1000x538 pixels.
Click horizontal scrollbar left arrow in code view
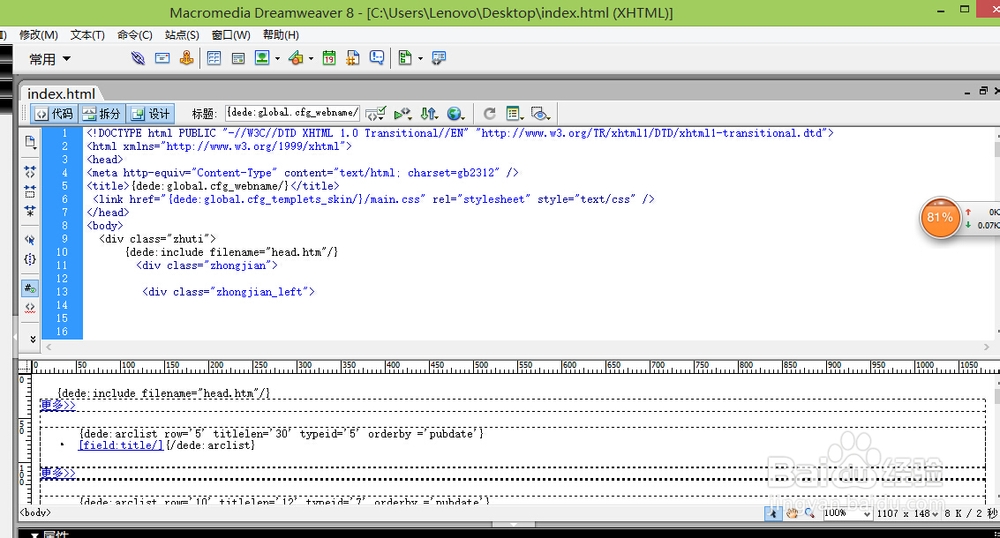(48, 347)
